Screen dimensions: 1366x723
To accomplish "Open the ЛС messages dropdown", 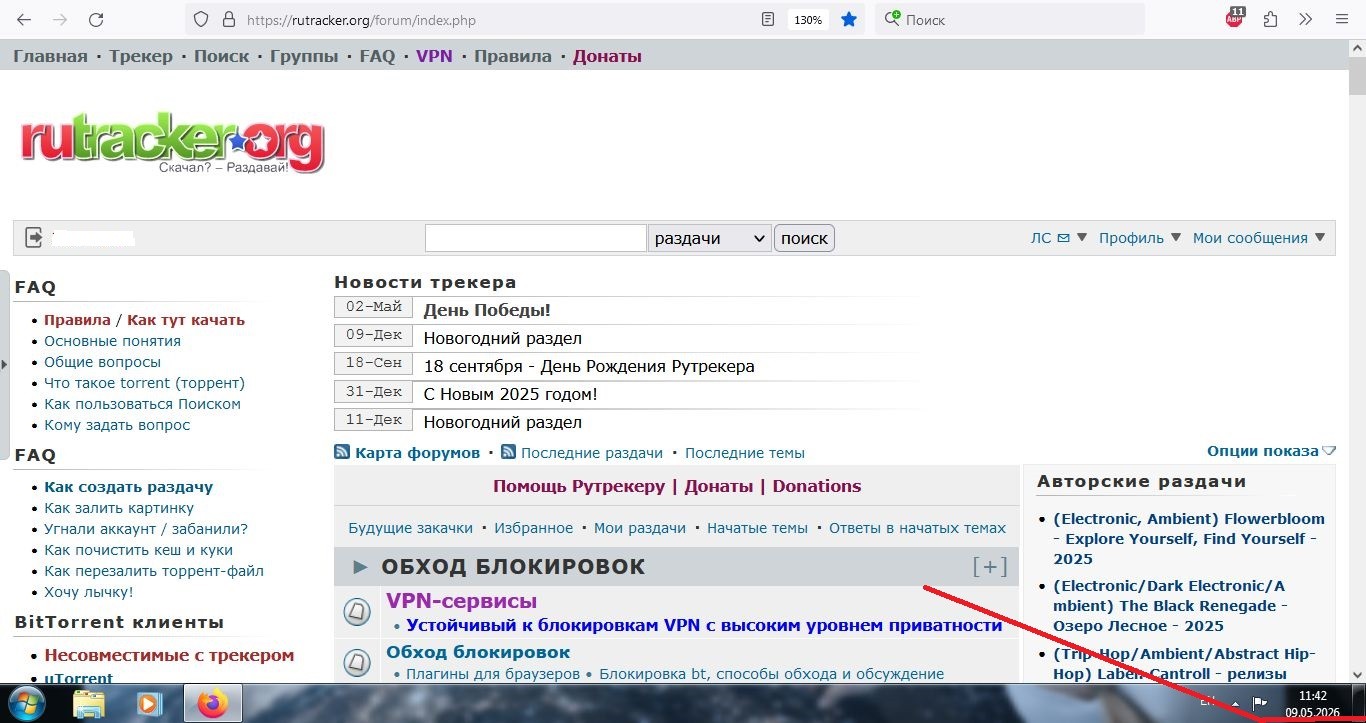I will tap(1058, 238).
